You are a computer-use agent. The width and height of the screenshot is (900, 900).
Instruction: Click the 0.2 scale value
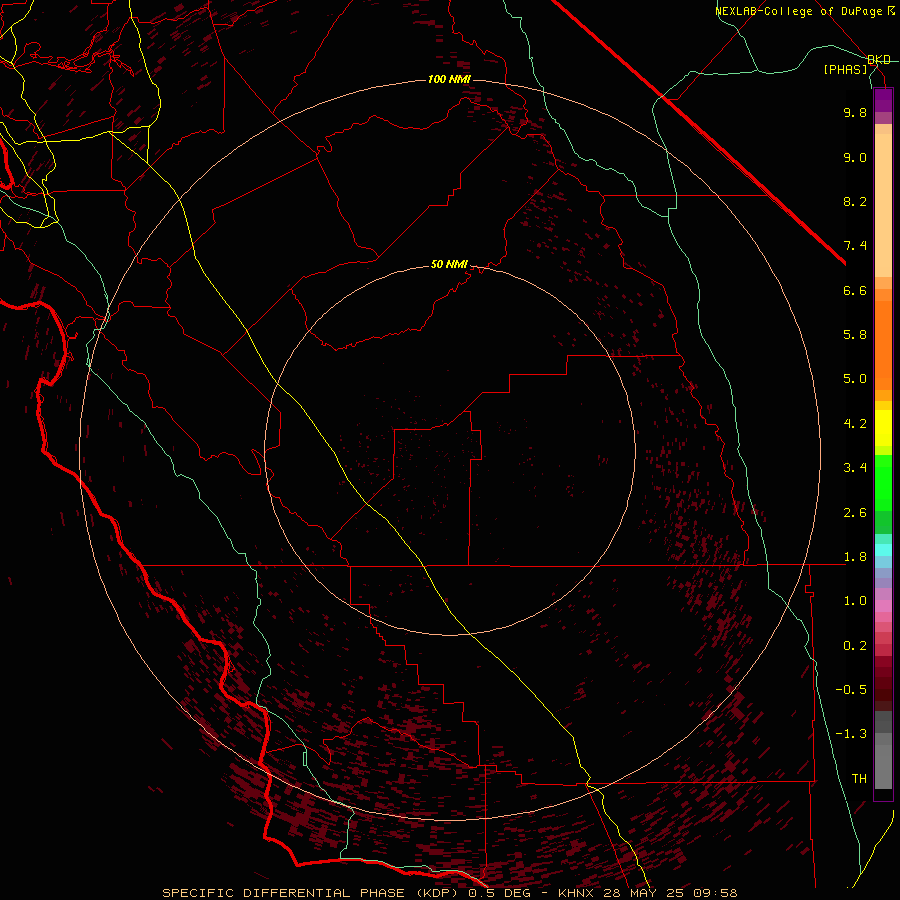855,646
